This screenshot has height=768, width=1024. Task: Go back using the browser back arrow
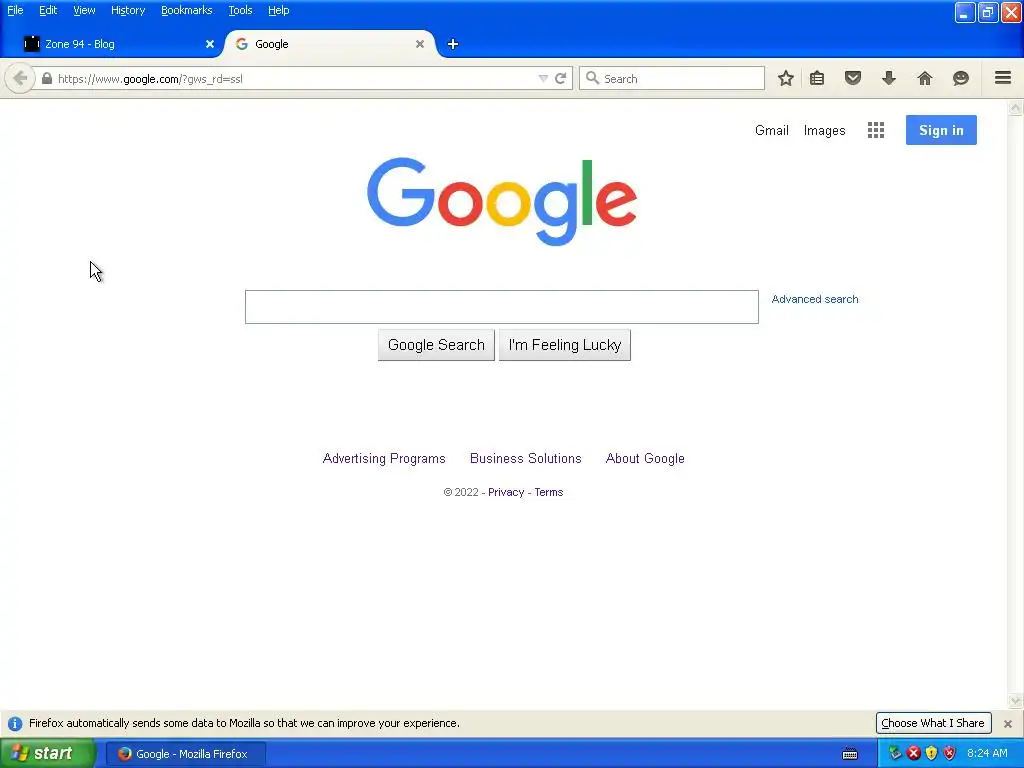tap(20, 79)
